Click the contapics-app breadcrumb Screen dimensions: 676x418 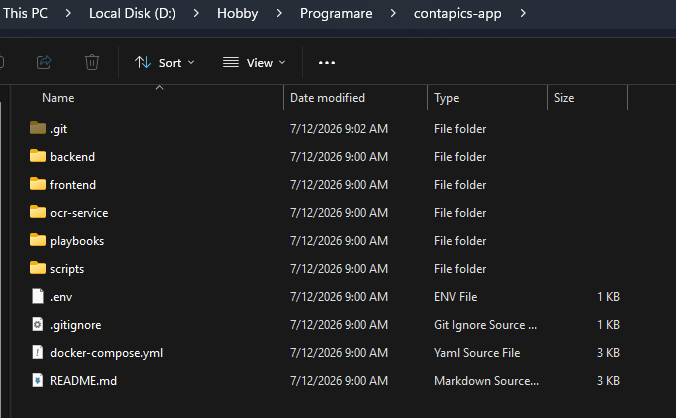[457, 13]
